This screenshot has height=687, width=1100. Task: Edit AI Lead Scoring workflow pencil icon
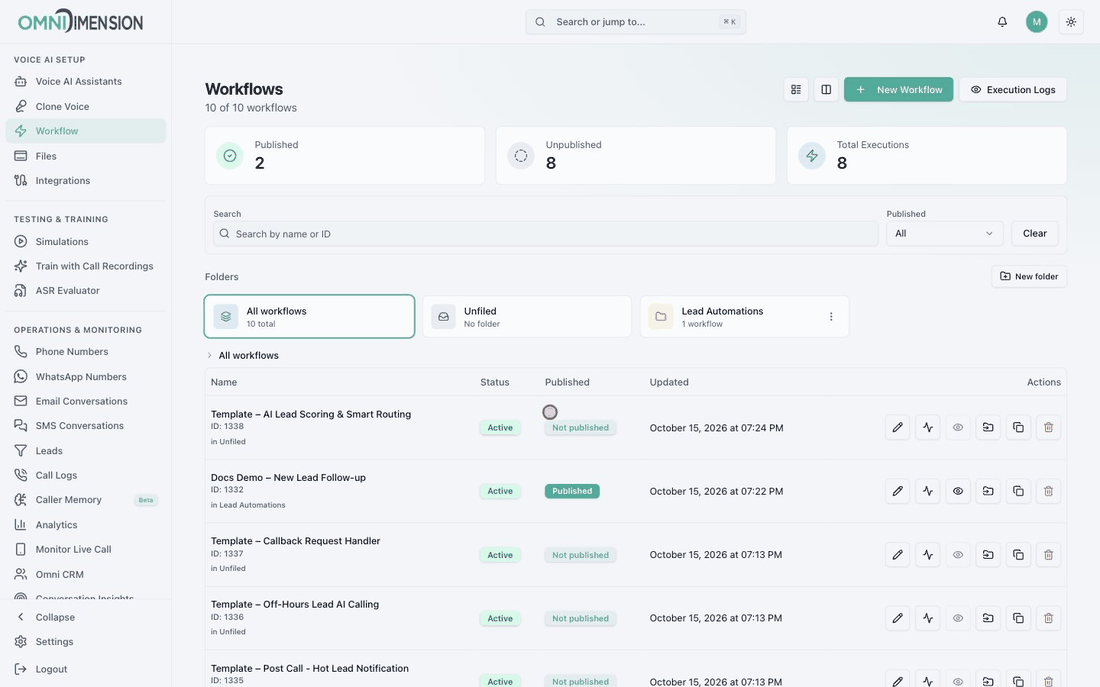[x=897, y=427]
